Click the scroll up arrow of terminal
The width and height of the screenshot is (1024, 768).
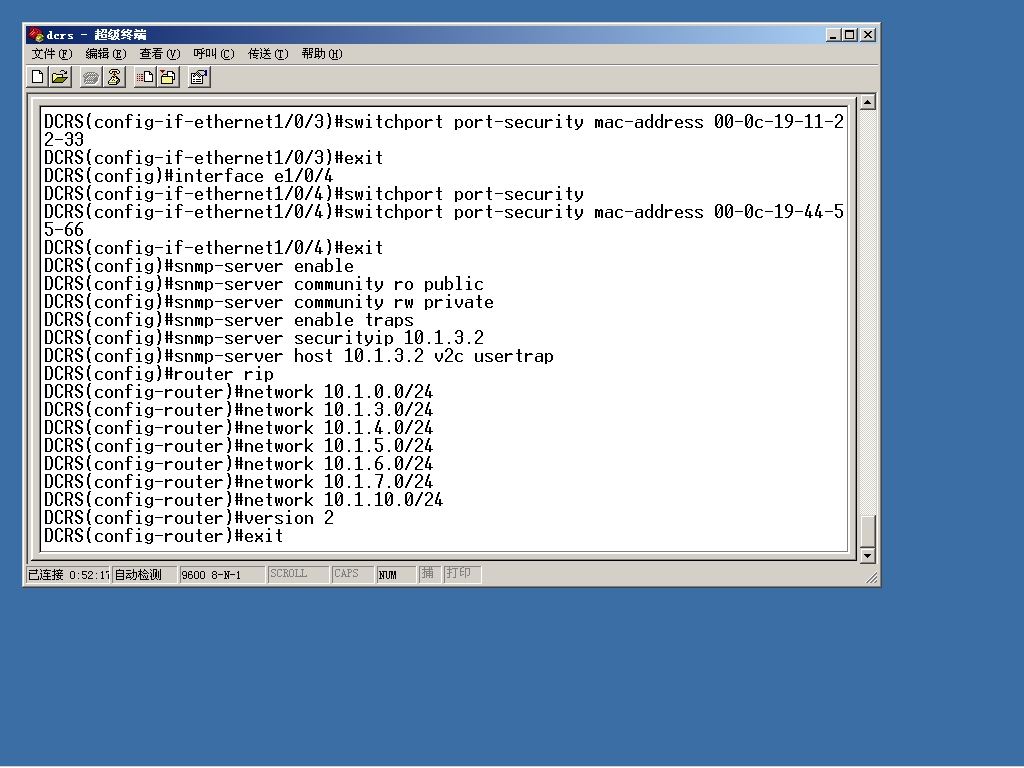[x=867, y=102]
